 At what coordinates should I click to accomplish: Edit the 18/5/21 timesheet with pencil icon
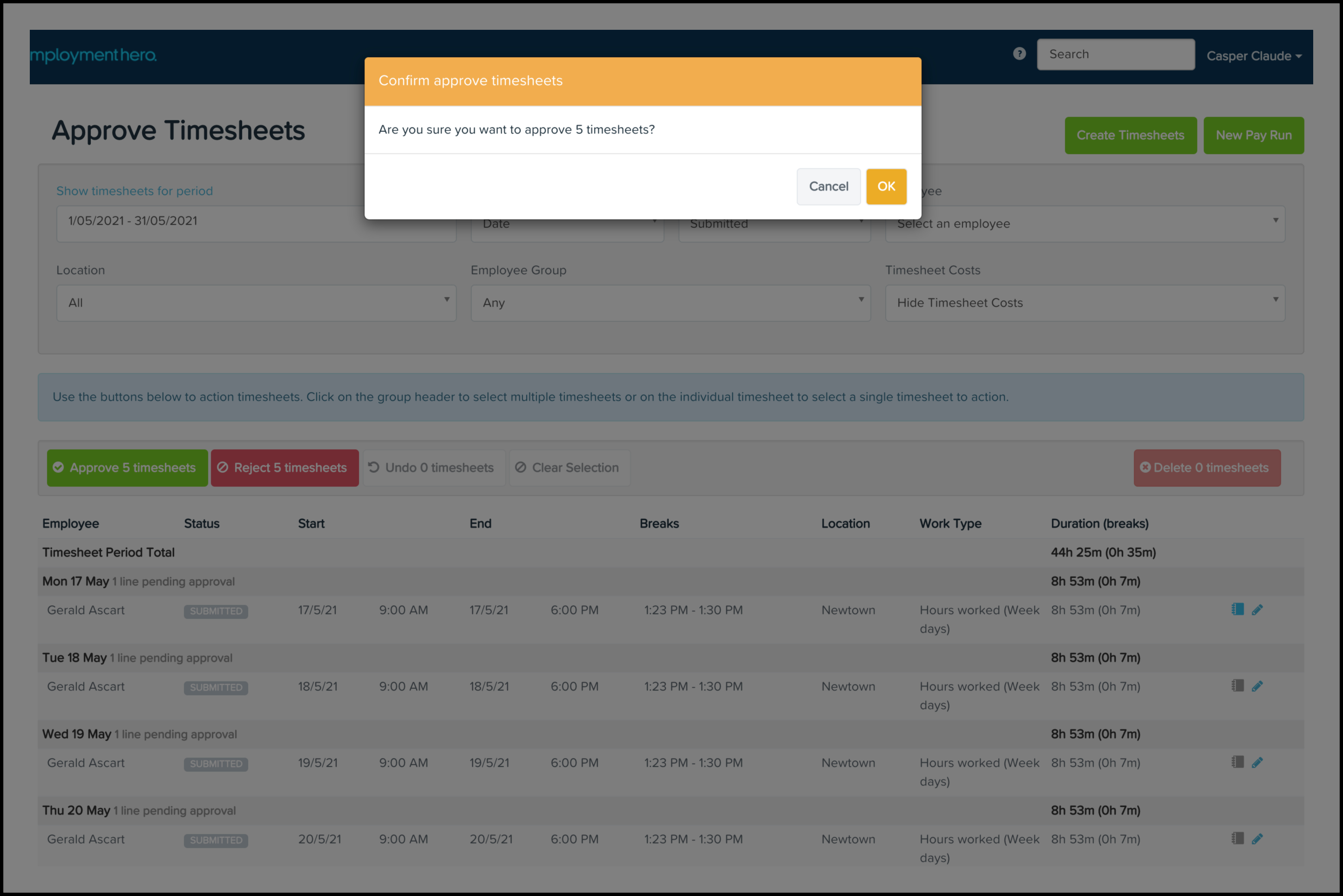[1257, 686]
